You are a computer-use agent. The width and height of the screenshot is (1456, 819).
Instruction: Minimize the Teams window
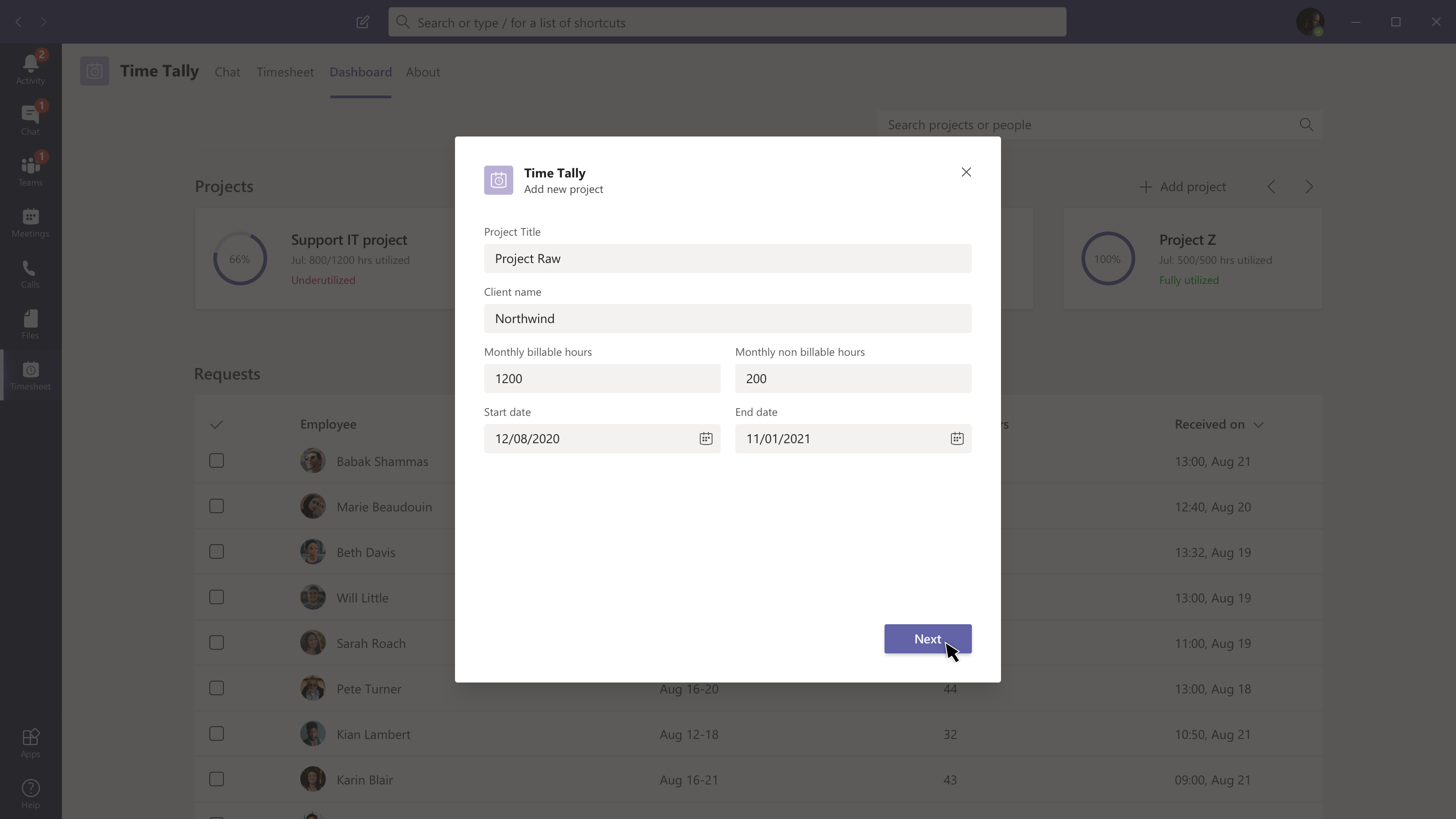click(x=1355, y=22)
